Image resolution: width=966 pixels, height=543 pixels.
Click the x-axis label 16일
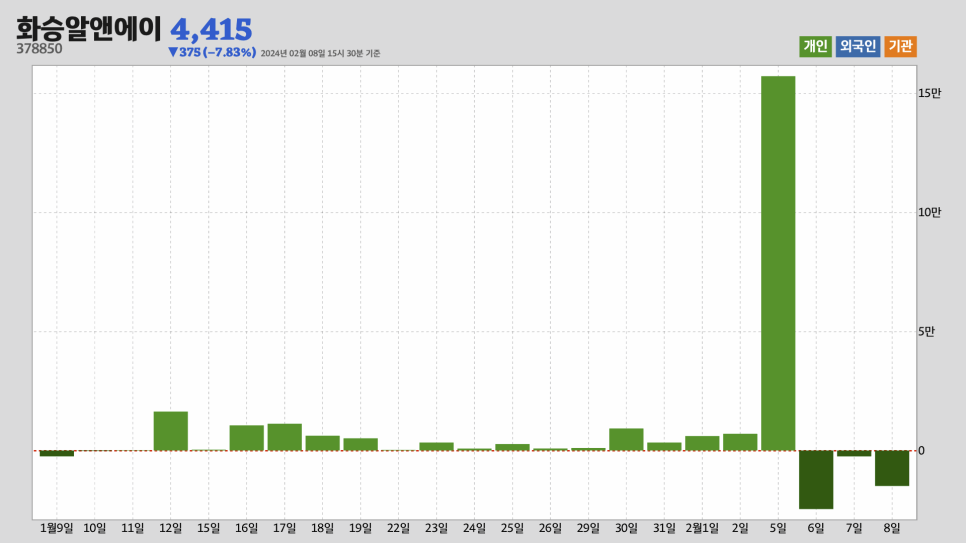pyautogui.click(x=246, y=528)
